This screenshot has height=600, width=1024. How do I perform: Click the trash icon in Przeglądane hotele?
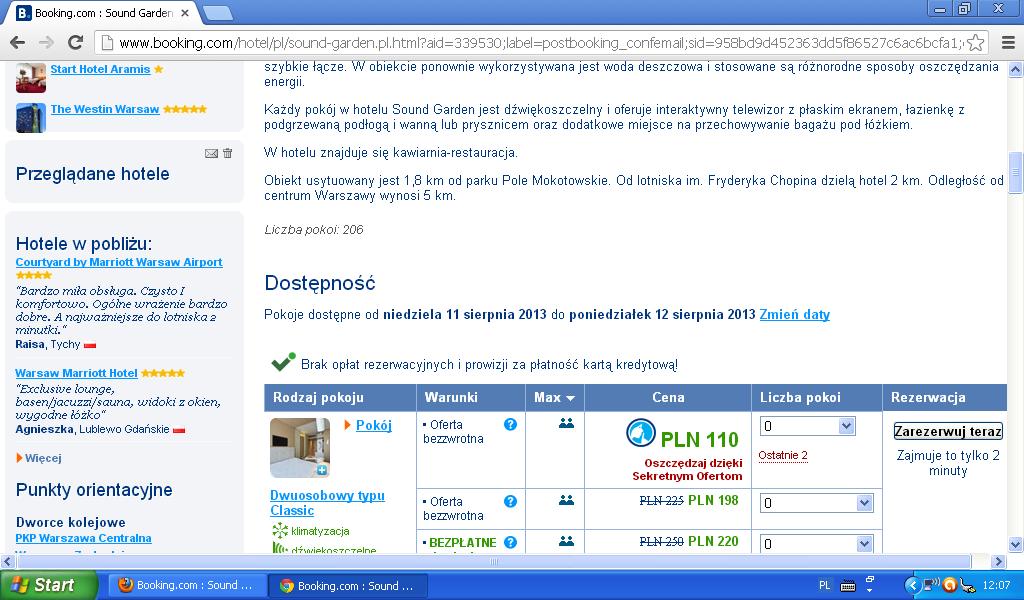[227, 153]
